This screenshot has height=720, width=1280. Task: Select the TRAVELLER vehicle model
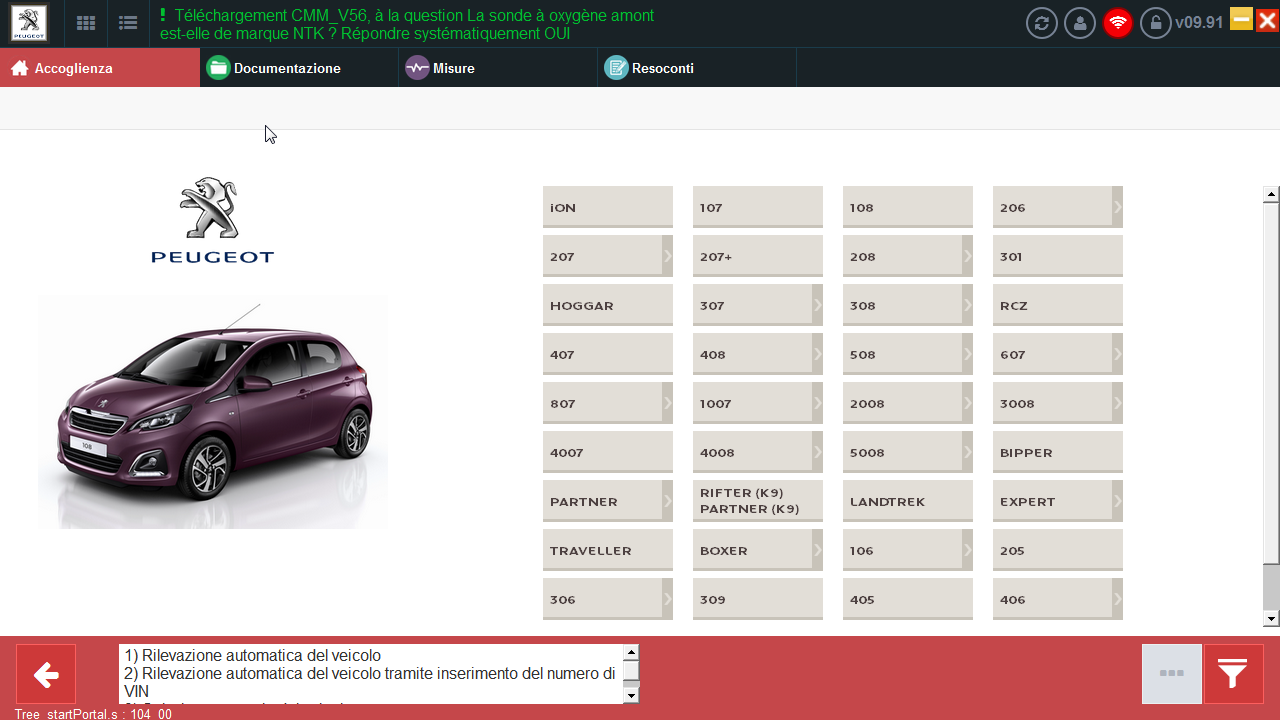click(608, 550)
